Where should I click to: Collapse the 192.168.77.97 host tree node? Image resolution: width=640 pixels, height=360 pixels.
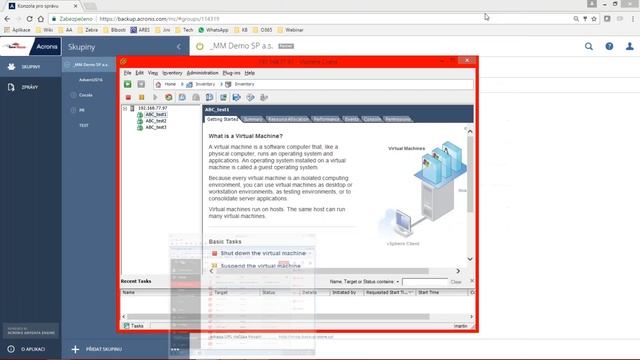pyautogui.click(x=125, y=109)
